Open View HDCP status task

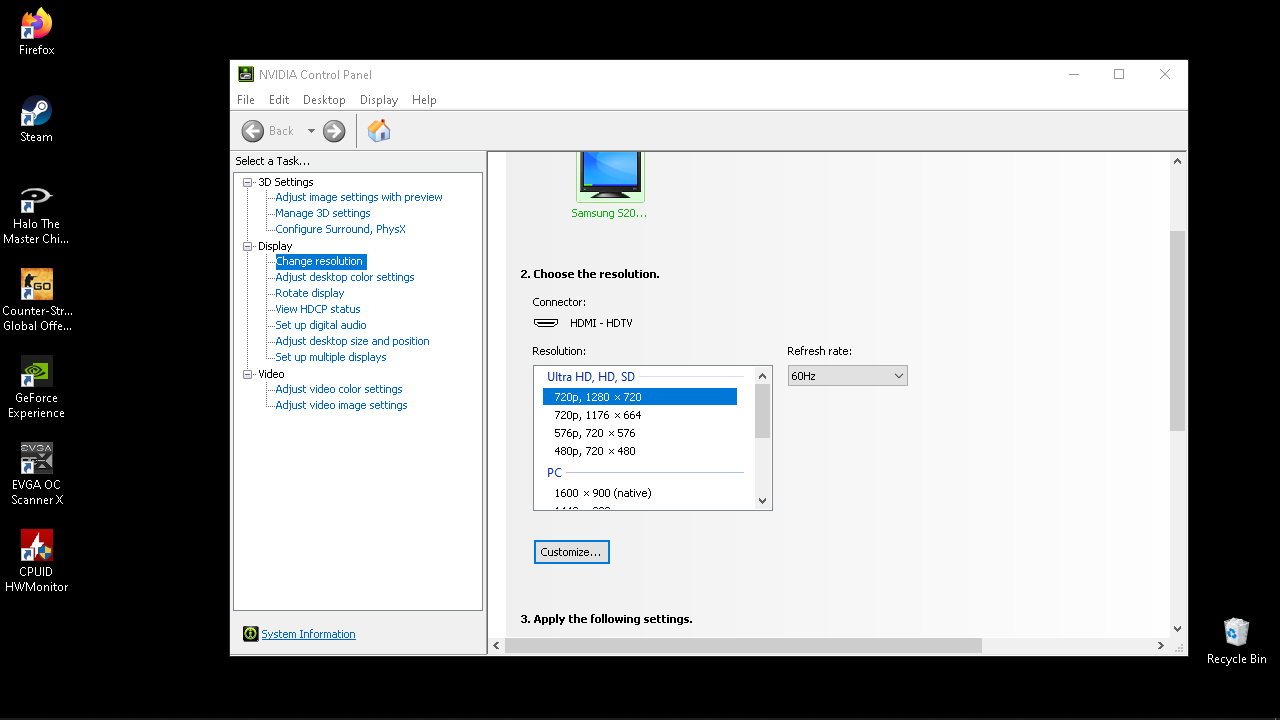tap(318, 309)
